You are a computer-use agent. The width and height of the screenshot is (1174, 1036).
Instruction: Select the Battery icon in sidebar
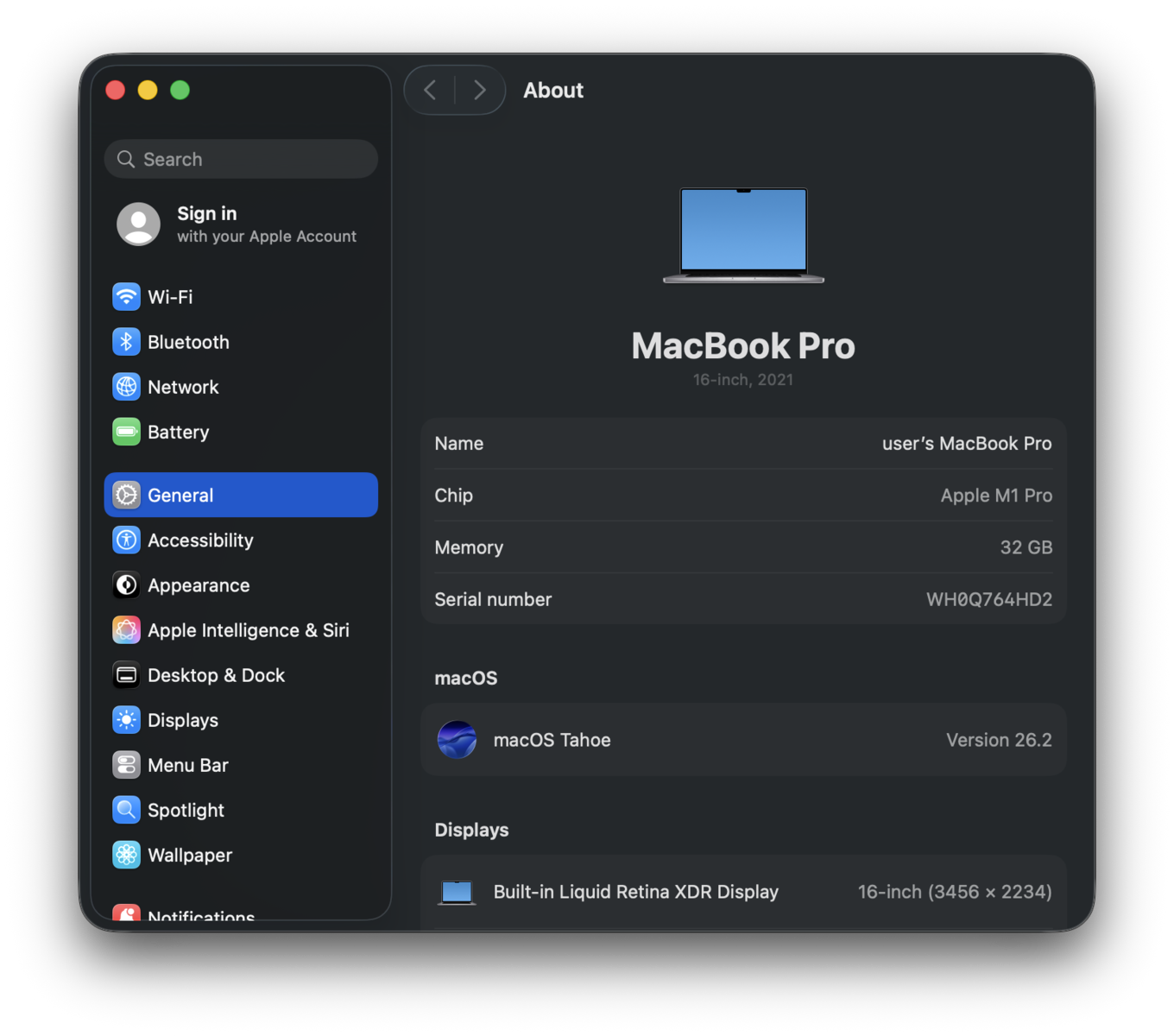pos(126,432)
